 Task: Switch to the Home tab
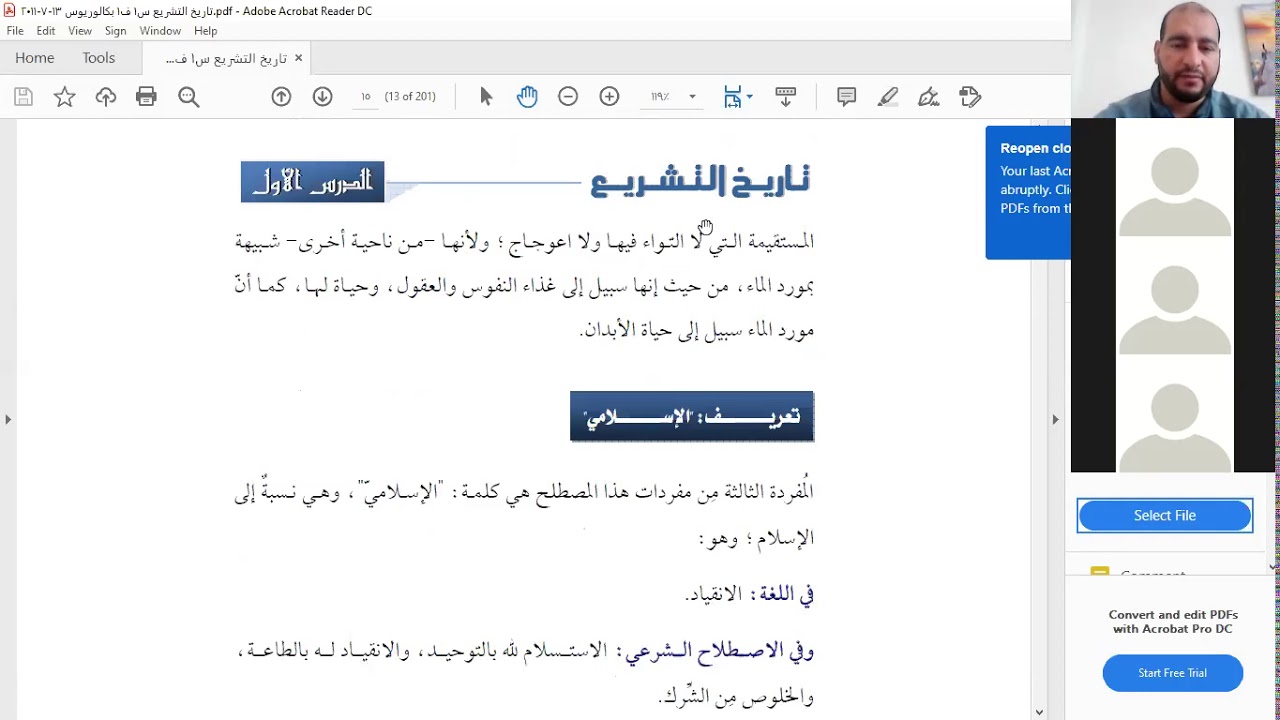tap(35, 58)
